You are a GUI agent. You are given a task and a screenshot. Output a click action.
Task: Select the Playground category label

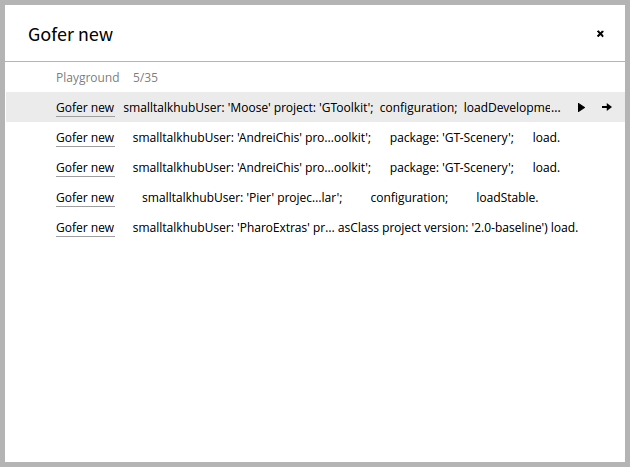(x=88, y=78)
